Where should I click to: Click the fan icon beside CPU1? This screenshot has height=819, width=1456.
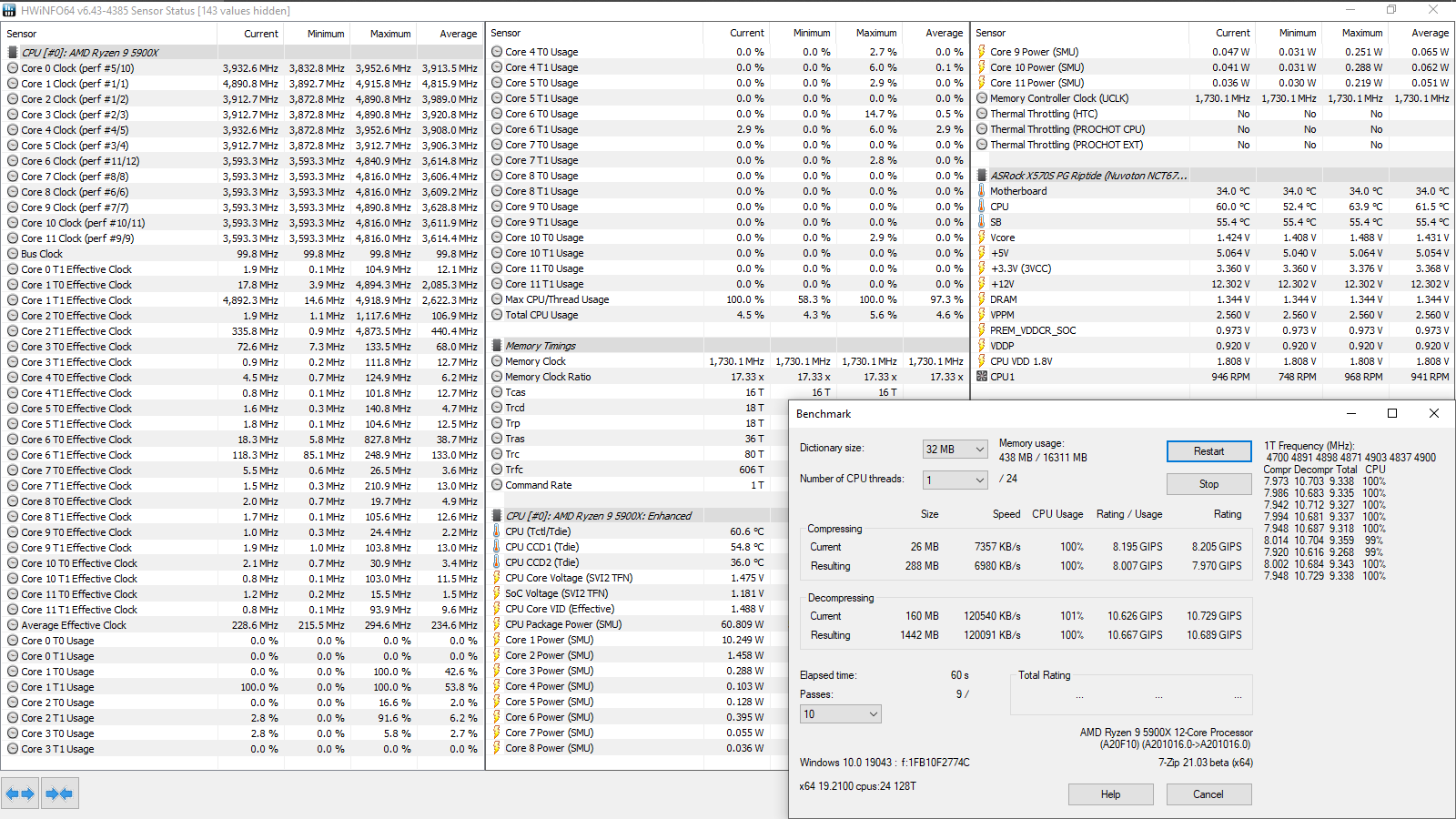982,377
